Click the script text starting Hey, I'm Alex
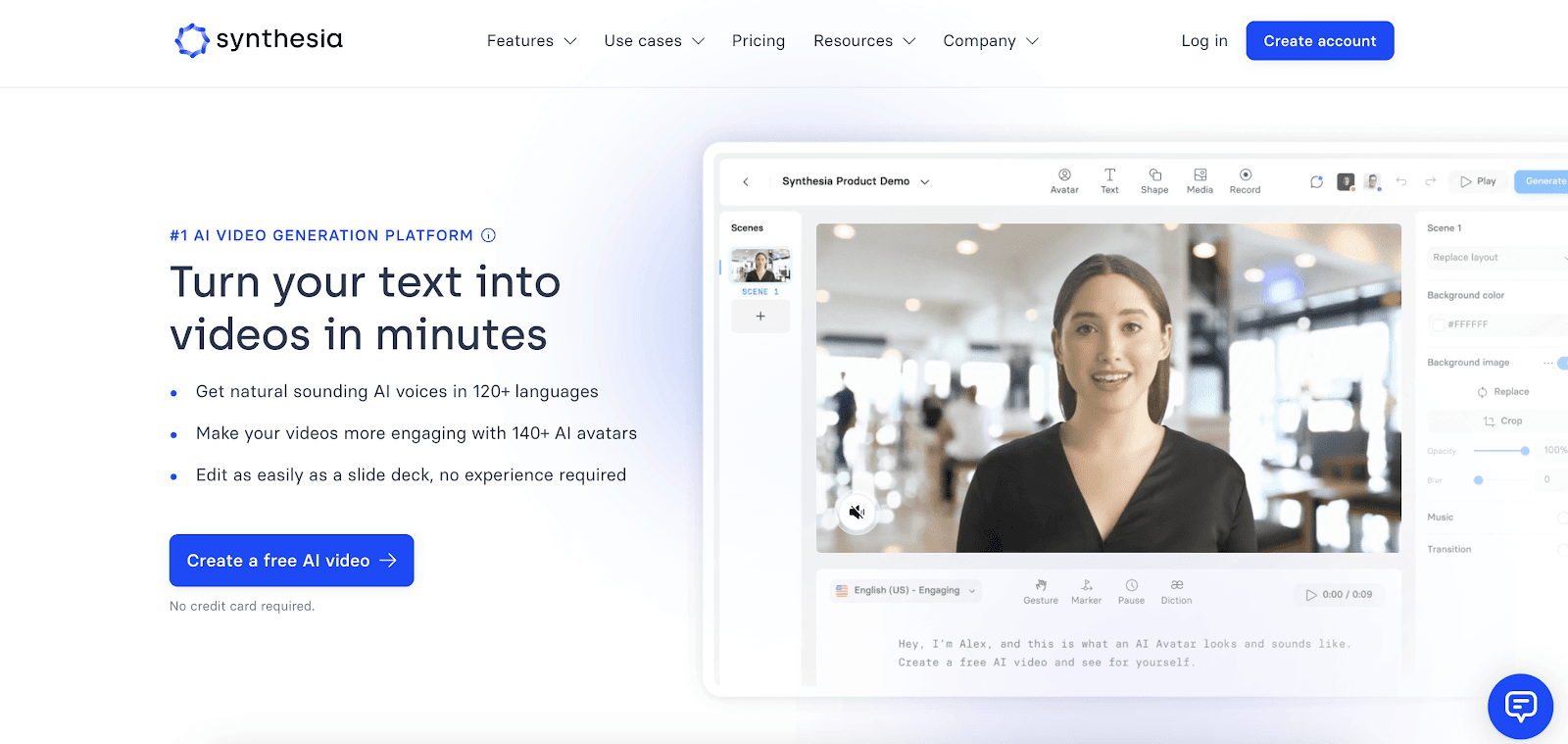The width and height of the screenshot is (1568, 744). (x=1124, y=654)
